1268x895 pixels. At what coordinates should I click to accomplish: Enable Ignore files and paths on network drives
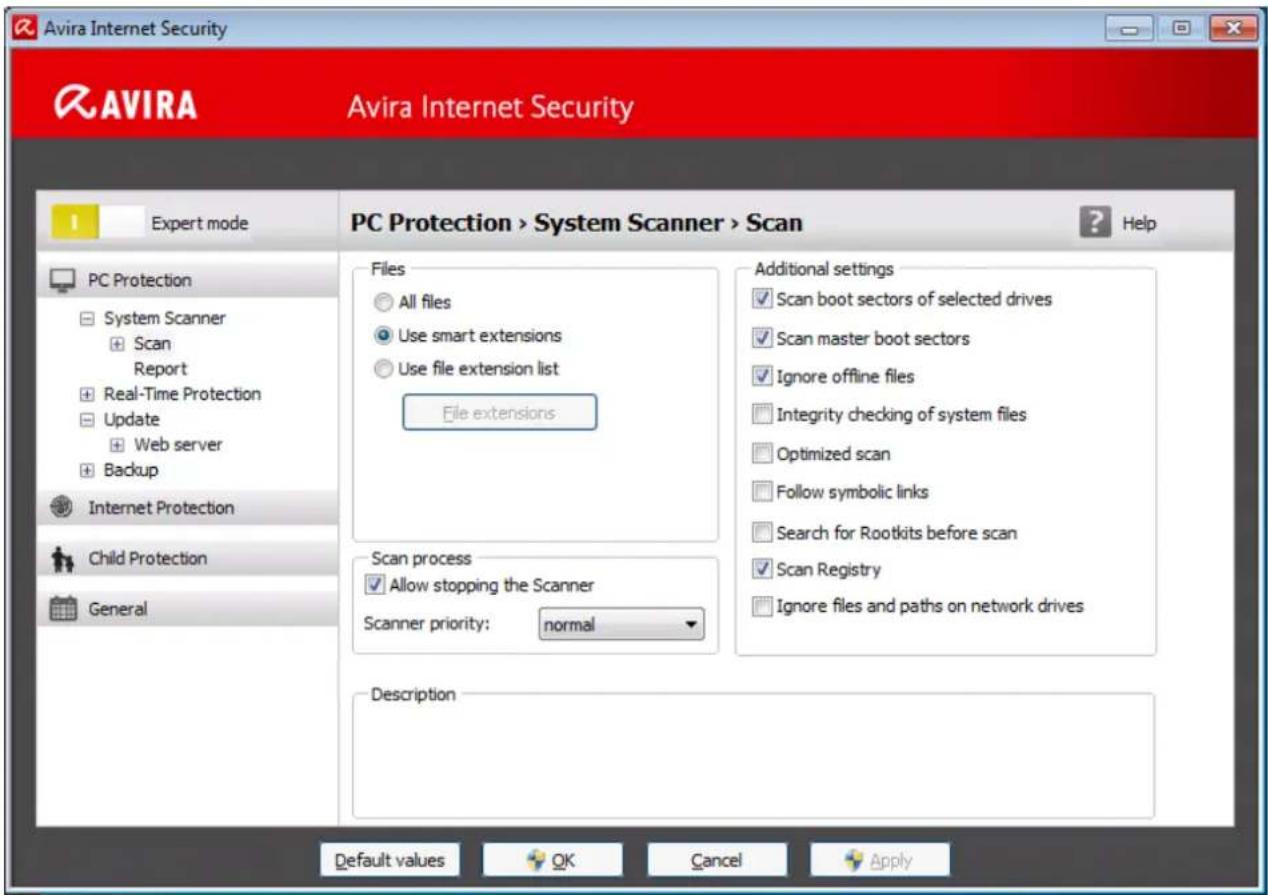(762, 606)
